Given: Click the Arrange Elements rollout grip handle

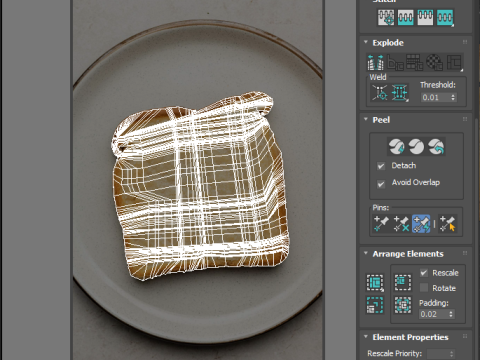Looking at the screenshot, I should coord(465,253).
